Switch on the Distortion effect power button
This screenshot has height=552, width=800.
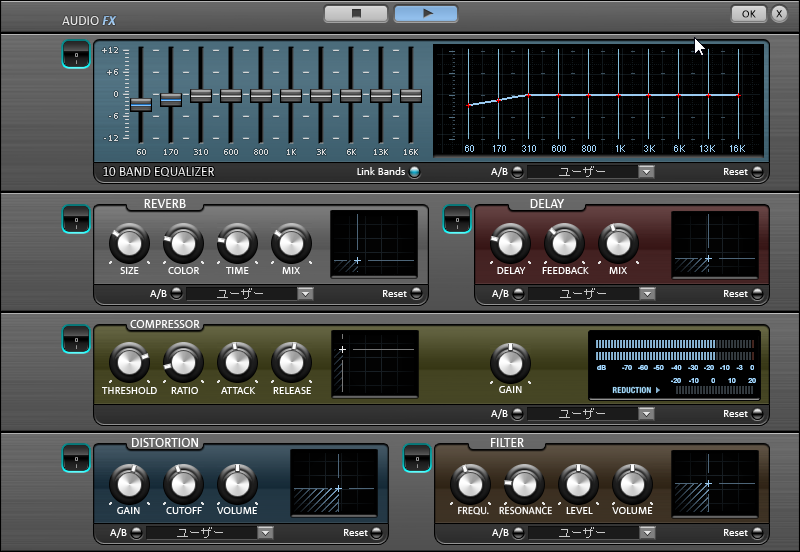pyautogui.click(x=76, y=458)
